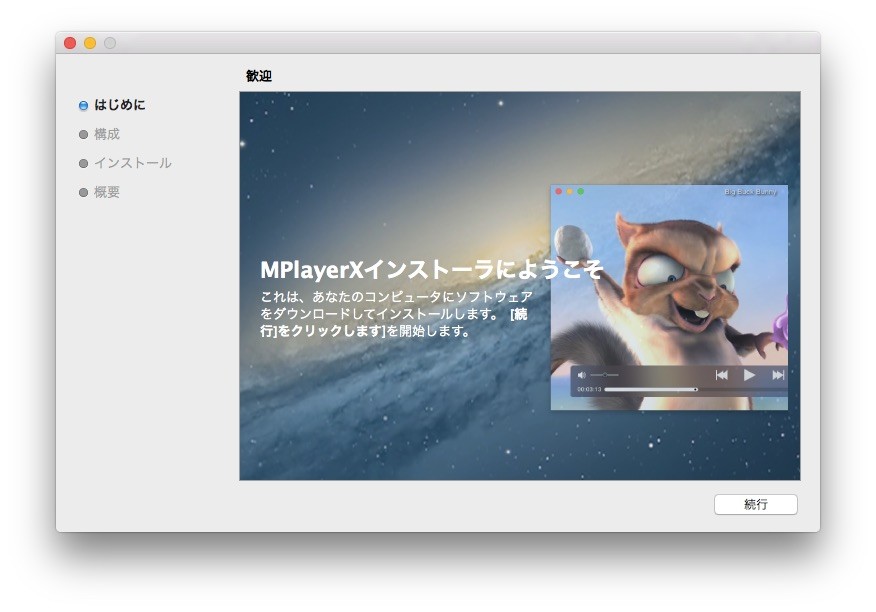Viewport: 876px width, 612px height.
Task: Click the playback progress bar in the preview
Action: [696, 389]
